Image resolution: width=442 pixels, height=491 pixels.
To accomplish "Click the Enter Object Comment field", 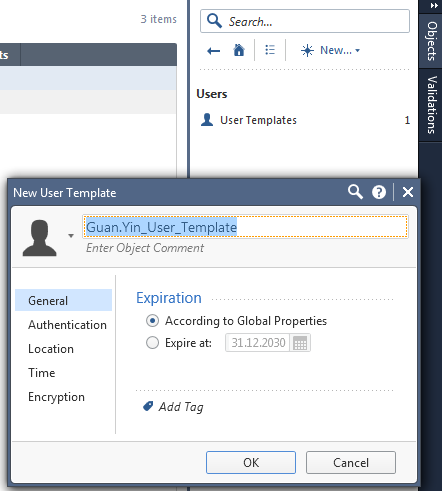I will tap(145, 248).
